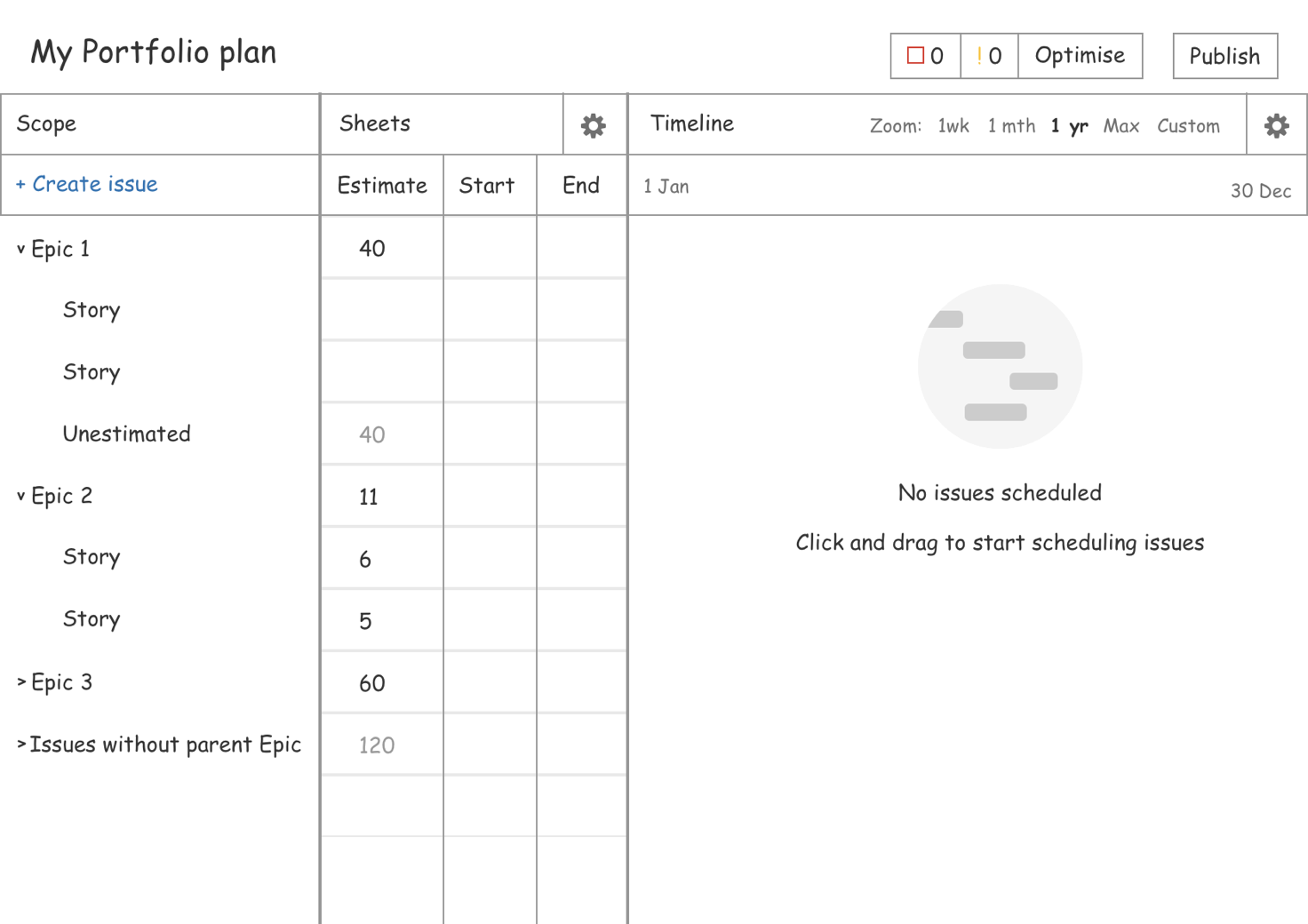Open the Timeline settings gear
1308x924 pixels.
pos(1277,125)
